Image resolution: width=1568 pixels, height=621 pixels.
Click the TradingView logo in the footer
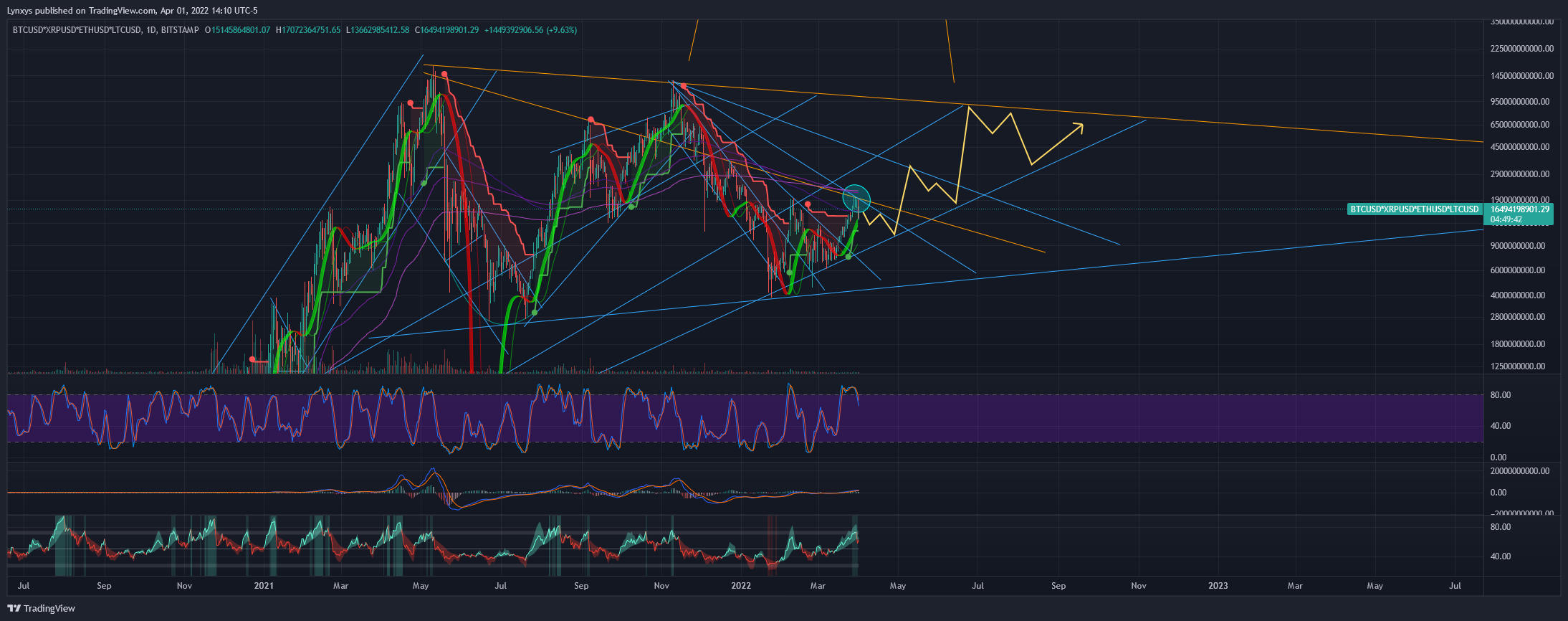click(x=42, y=609)
